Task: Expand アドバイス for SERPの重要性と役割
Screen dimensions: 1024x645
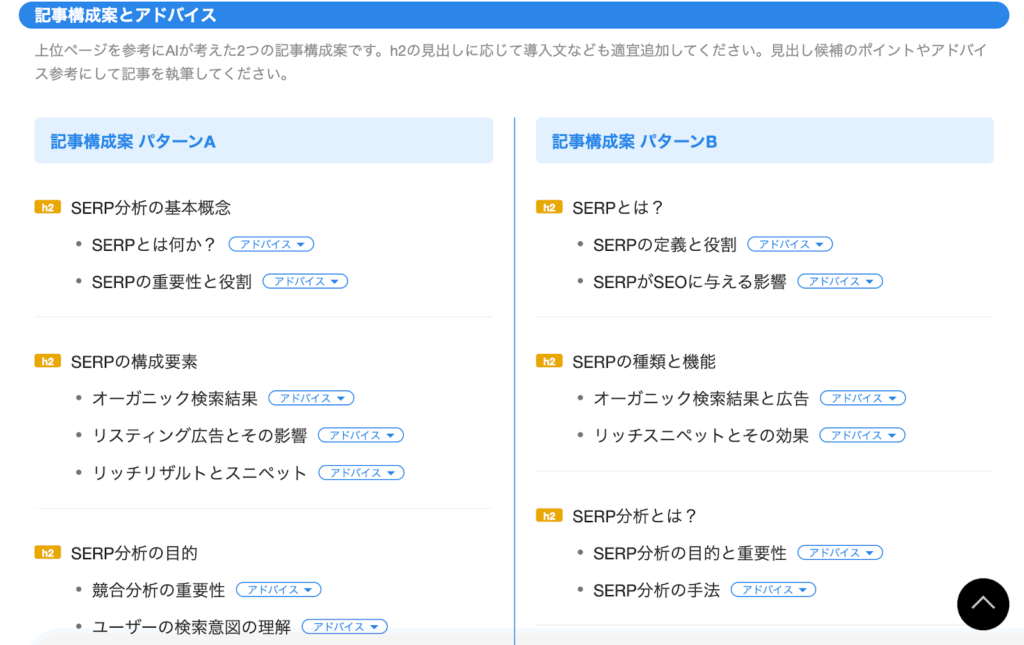Action: [305, 282]
